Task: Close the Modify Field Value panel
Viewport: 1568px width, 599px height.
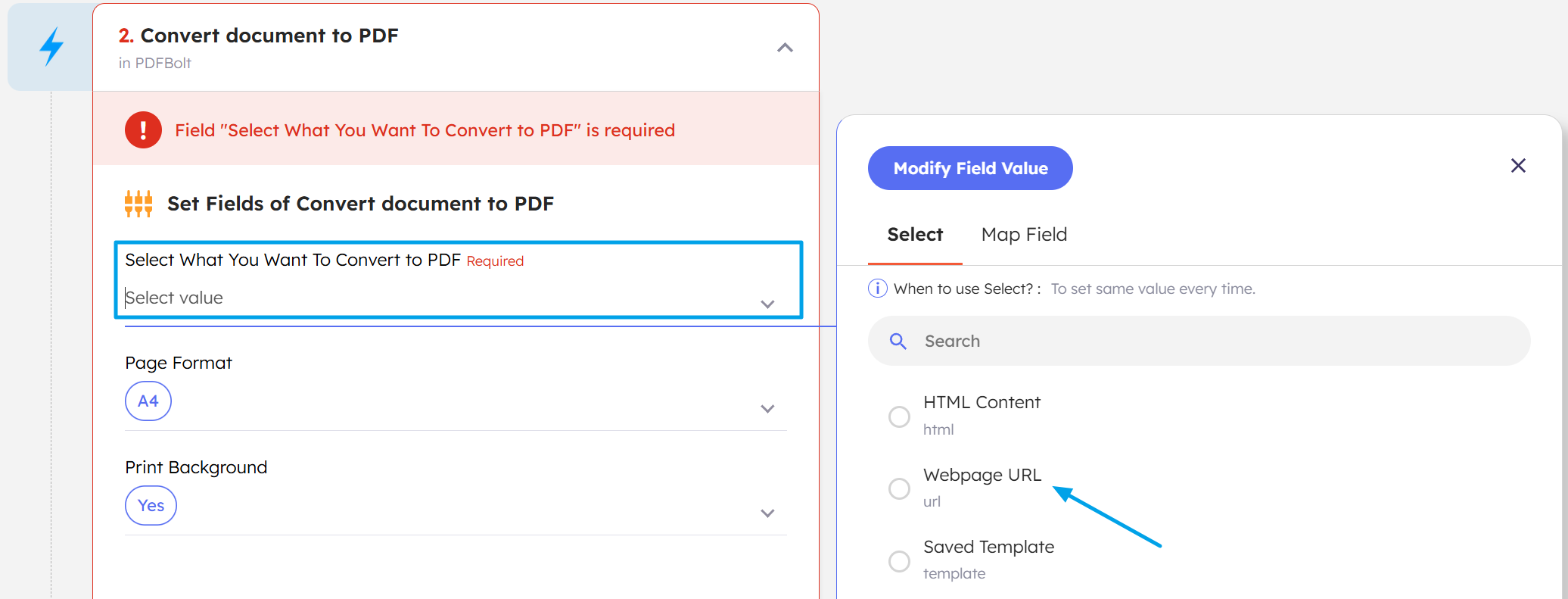Action: (1518, 165)
